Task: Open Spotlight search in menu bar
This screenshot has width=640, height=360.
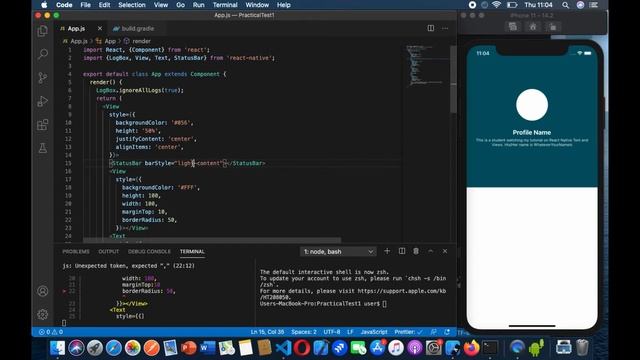Action: (565, 5)
